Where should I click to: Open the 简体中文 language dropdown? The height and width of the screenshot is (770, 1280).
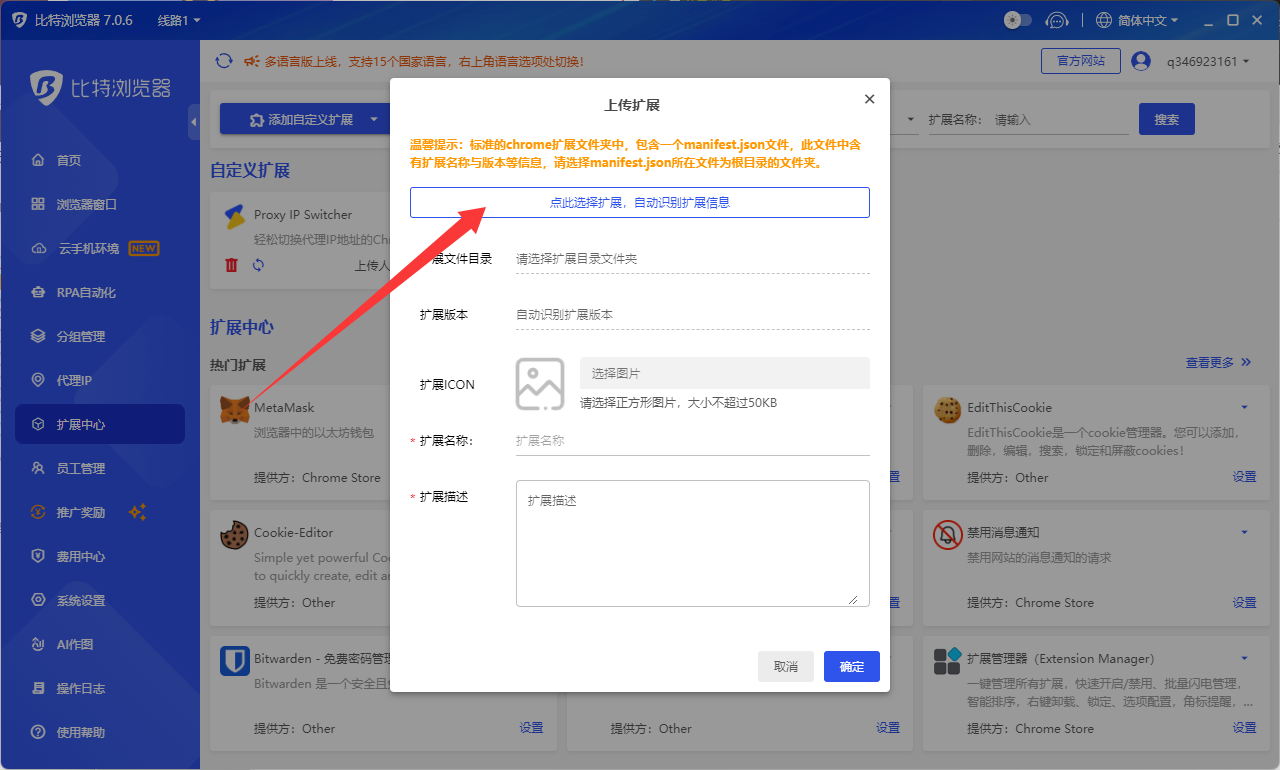pos(1138,20)
